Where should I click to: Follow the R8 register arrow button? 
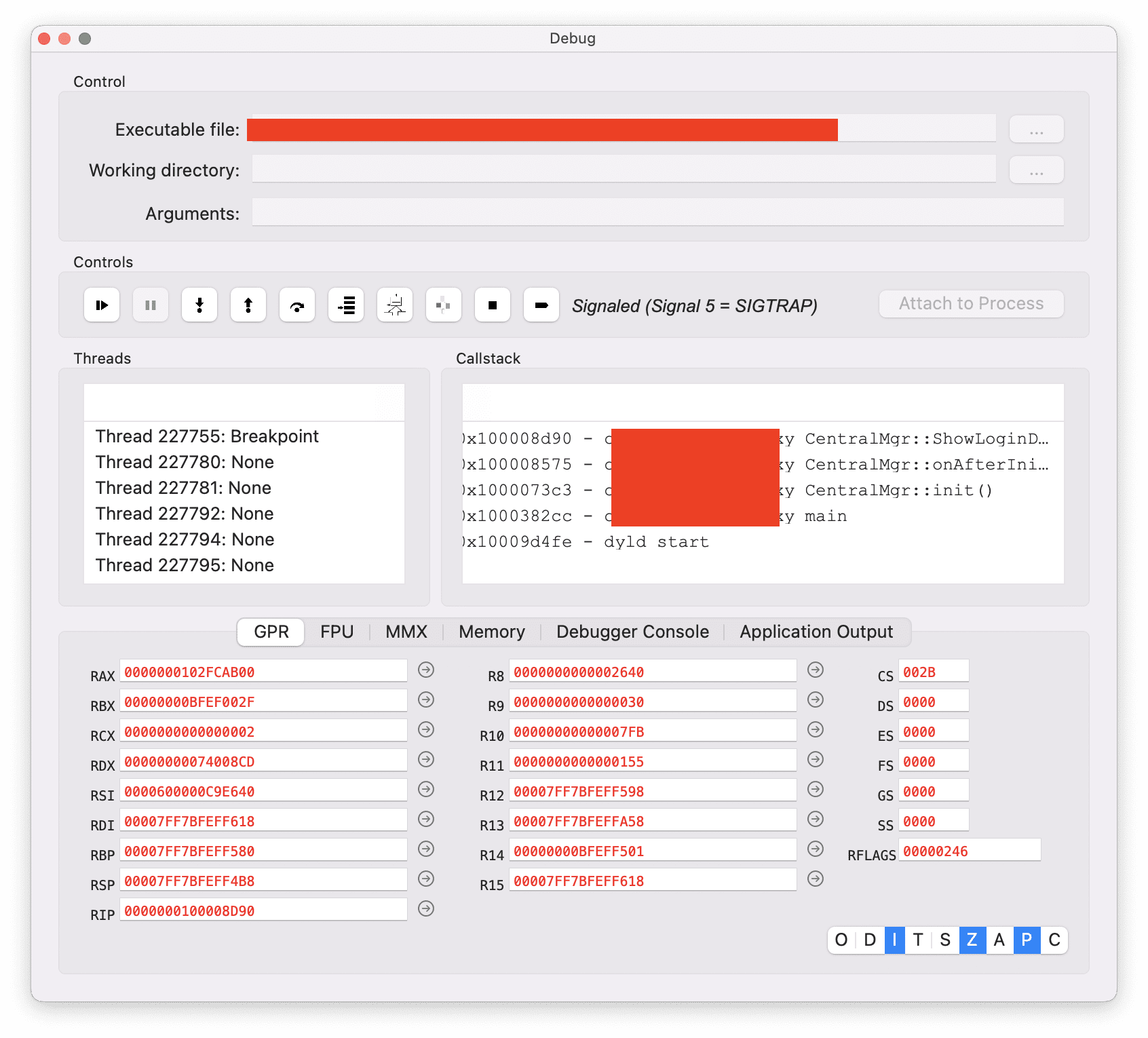pyautogui.click(x=816, y=670)
